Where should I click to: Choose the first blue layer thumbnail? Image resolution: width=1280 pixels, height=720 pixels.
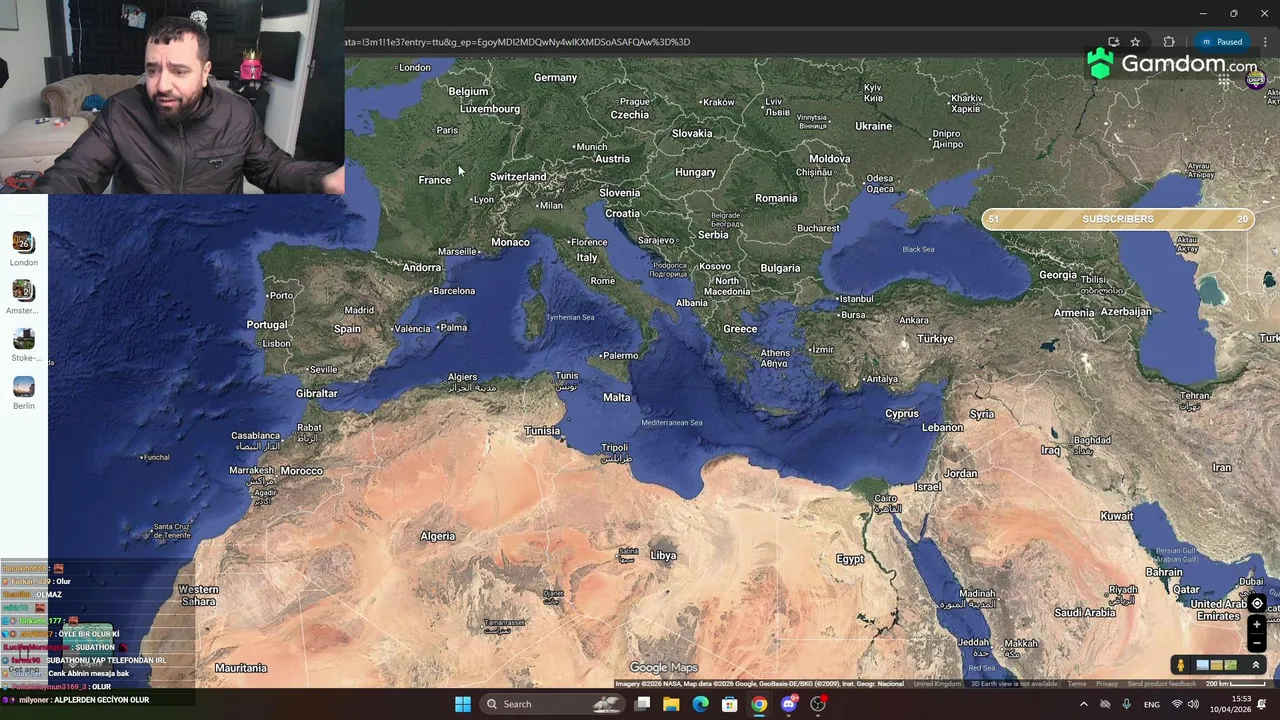tap(1202, 665)
